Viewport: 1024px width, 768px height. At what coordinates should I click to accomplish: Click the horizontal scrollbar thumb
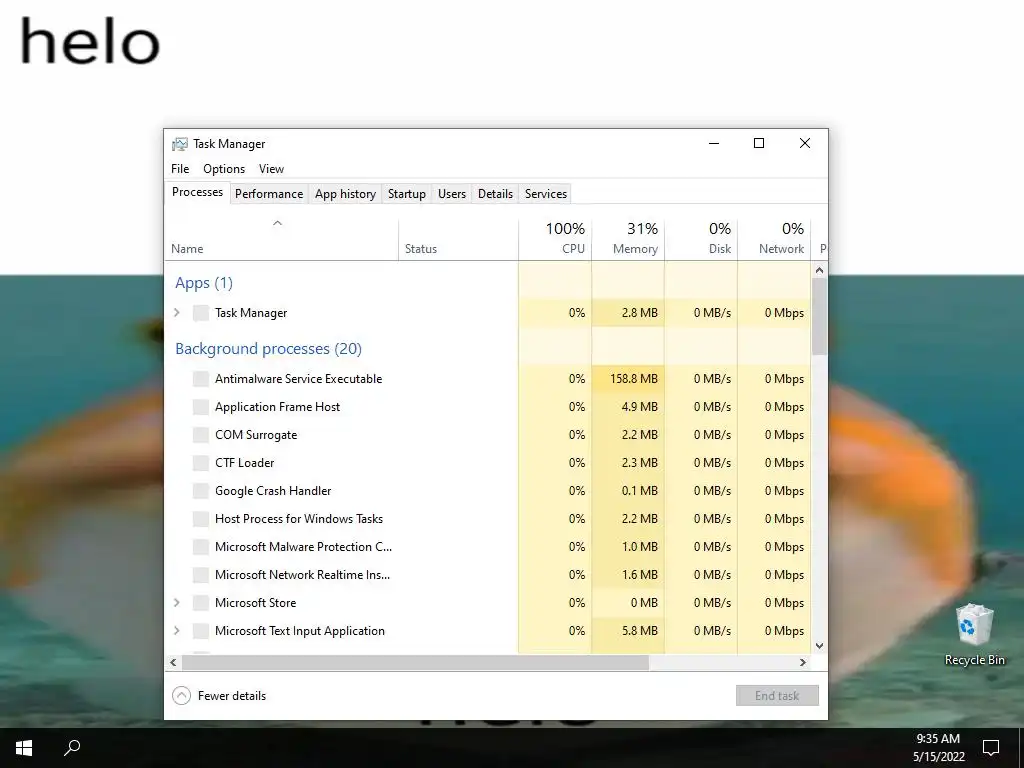(x=415, y=662)
